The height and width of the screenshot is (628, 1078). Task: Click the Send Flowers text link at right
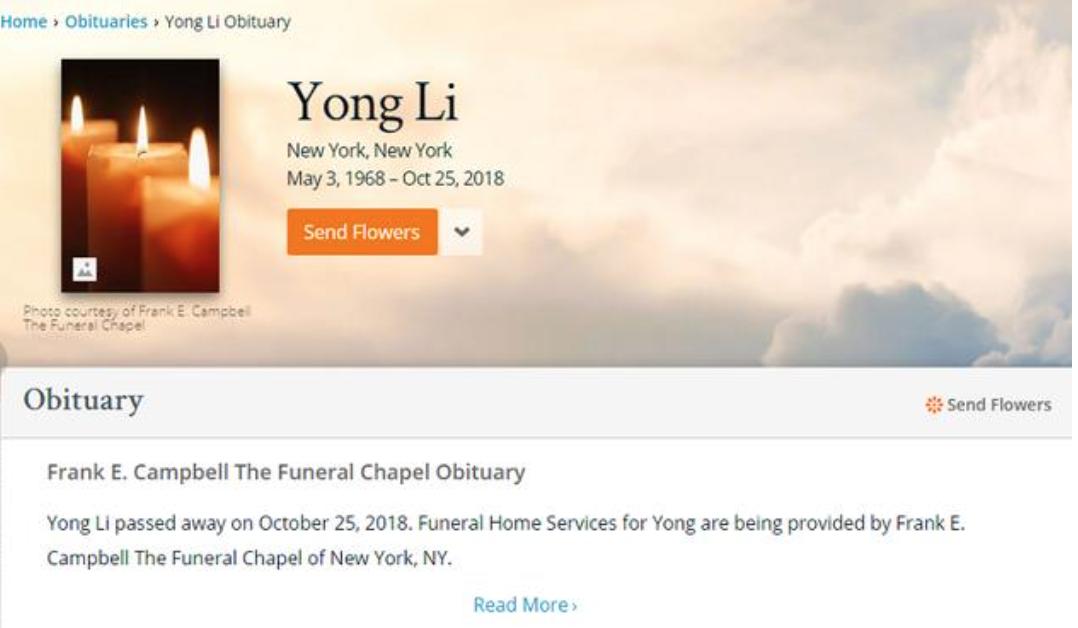[998, 405]
